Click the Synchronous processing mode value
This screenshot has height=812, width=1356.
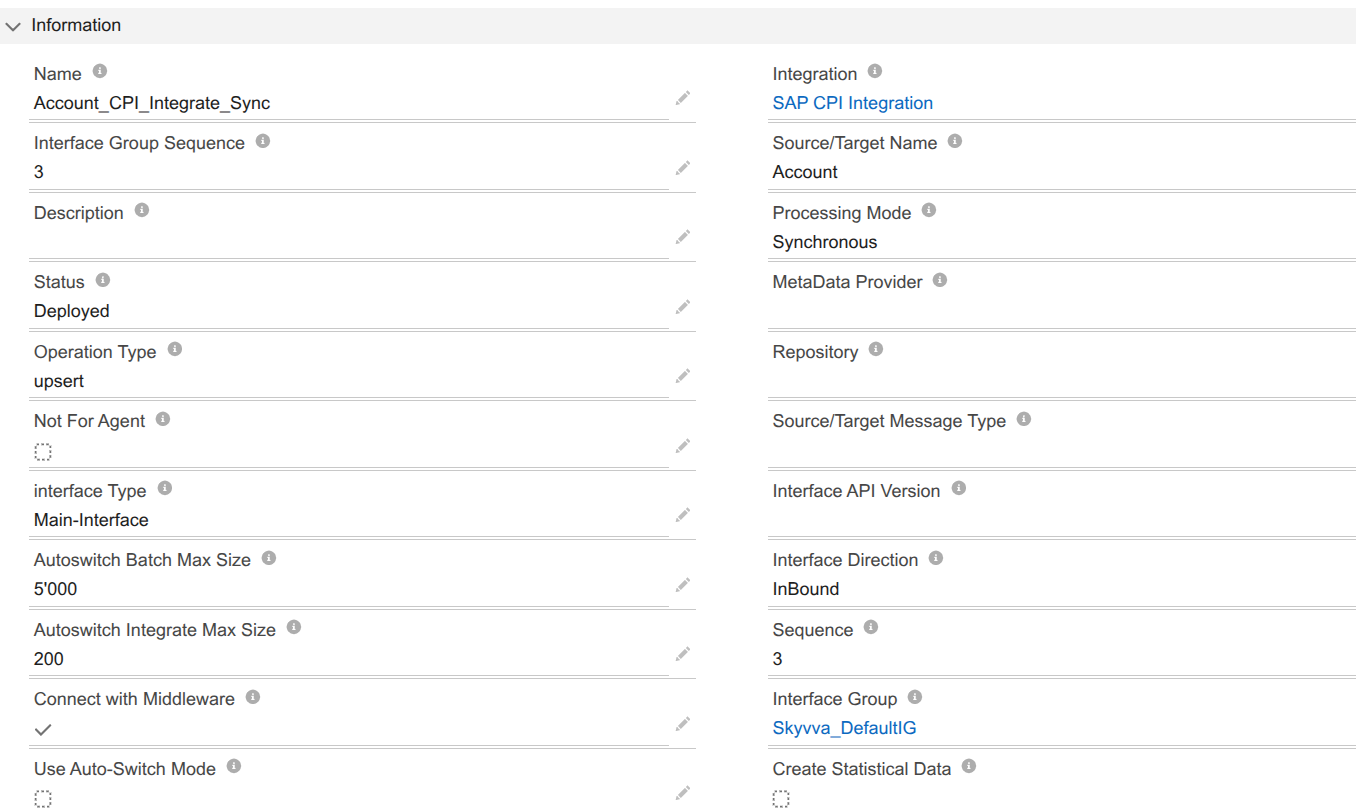(825, 242)
